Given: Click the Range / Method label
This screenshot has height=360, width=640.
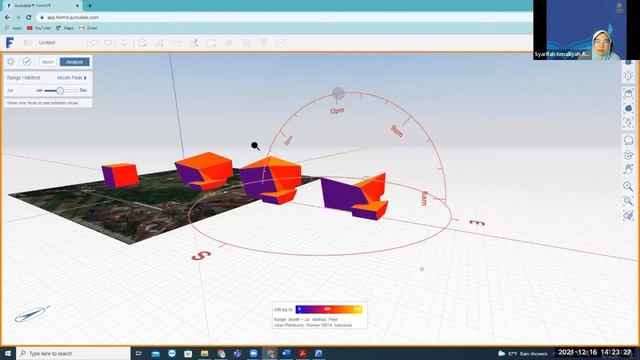Looking at the screenshot, I should (x=24, y=78).
